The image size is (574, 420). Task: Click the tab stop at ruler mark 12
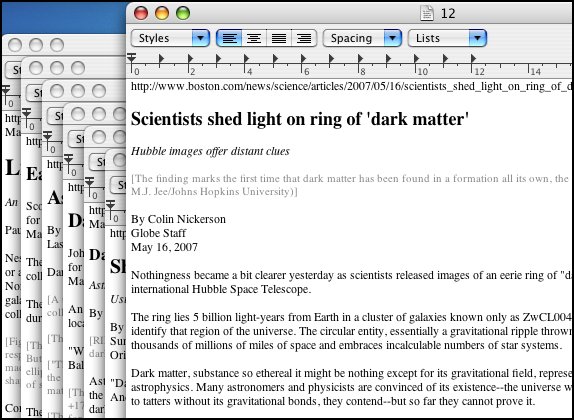point(473,58)
